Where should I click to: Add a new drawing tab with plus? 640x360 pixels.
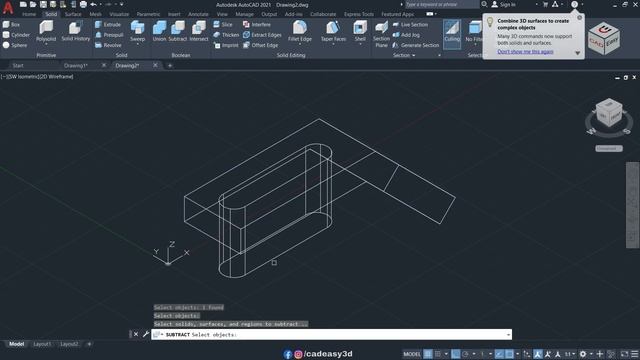[x=170, y=65]
